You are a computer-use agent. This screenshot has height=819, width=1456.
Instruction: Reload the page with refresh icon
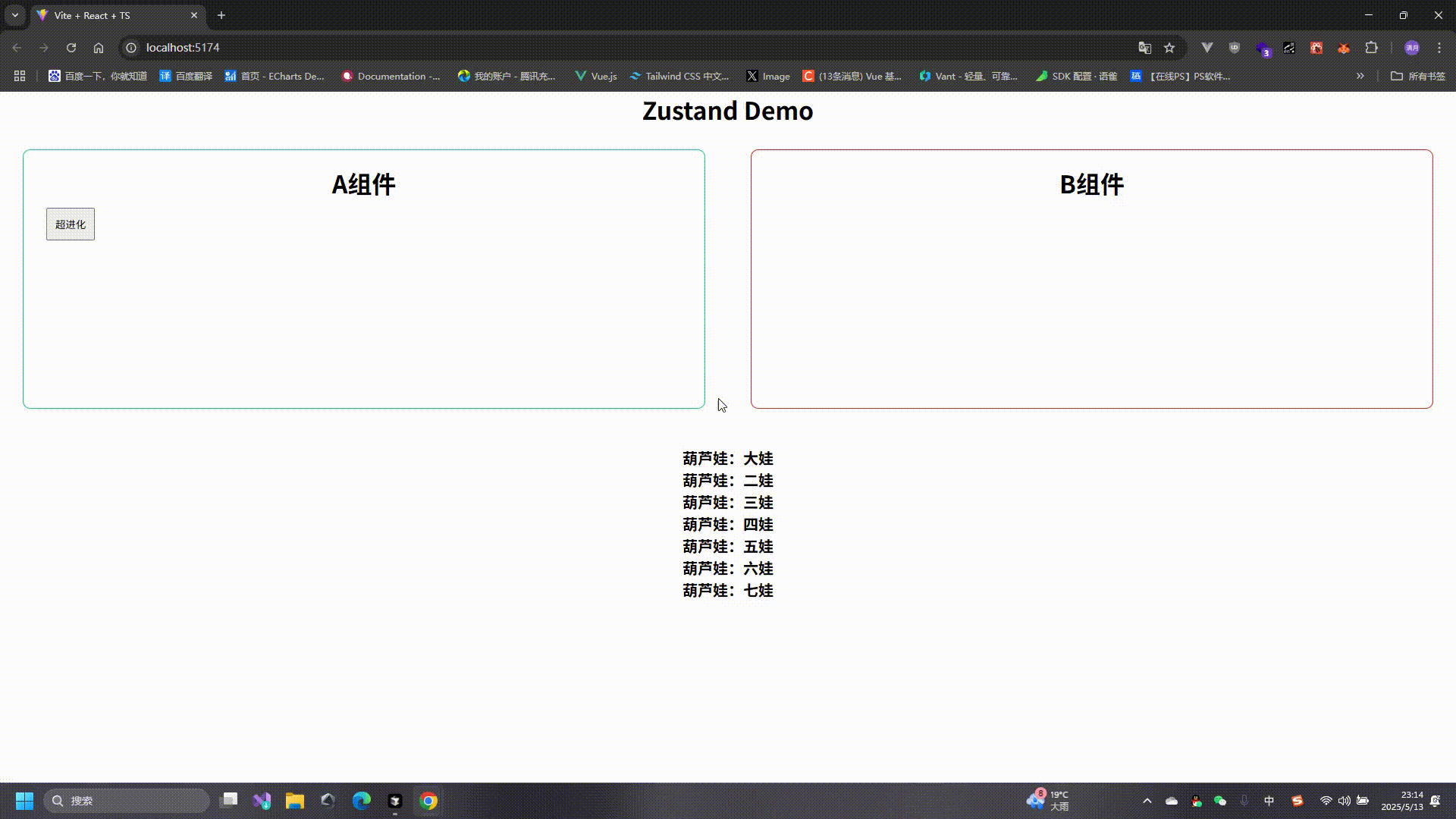click(71, 48)
